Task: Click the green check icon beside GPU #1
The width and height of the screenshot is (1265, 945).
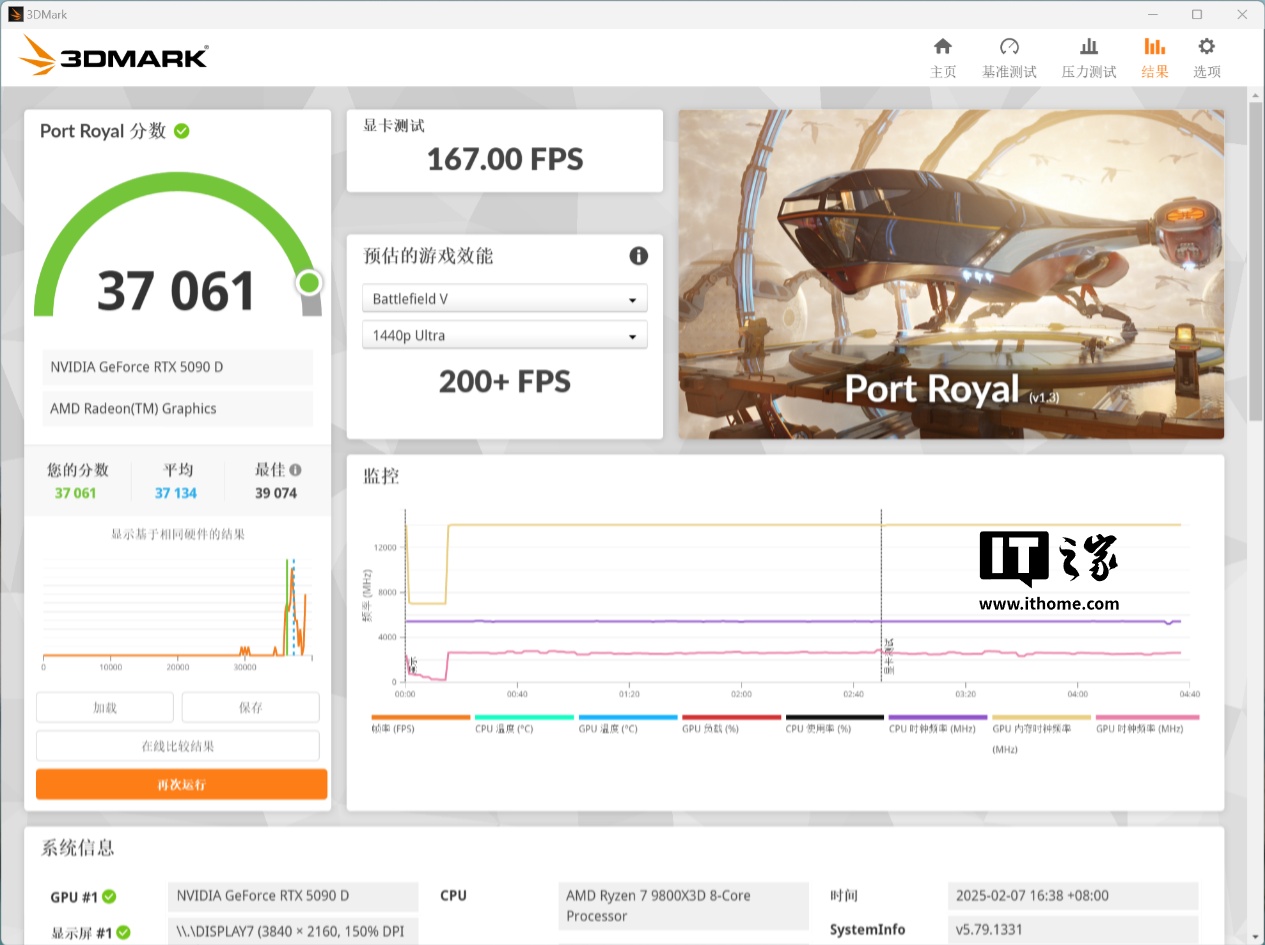Action: [x=109, y=897]
